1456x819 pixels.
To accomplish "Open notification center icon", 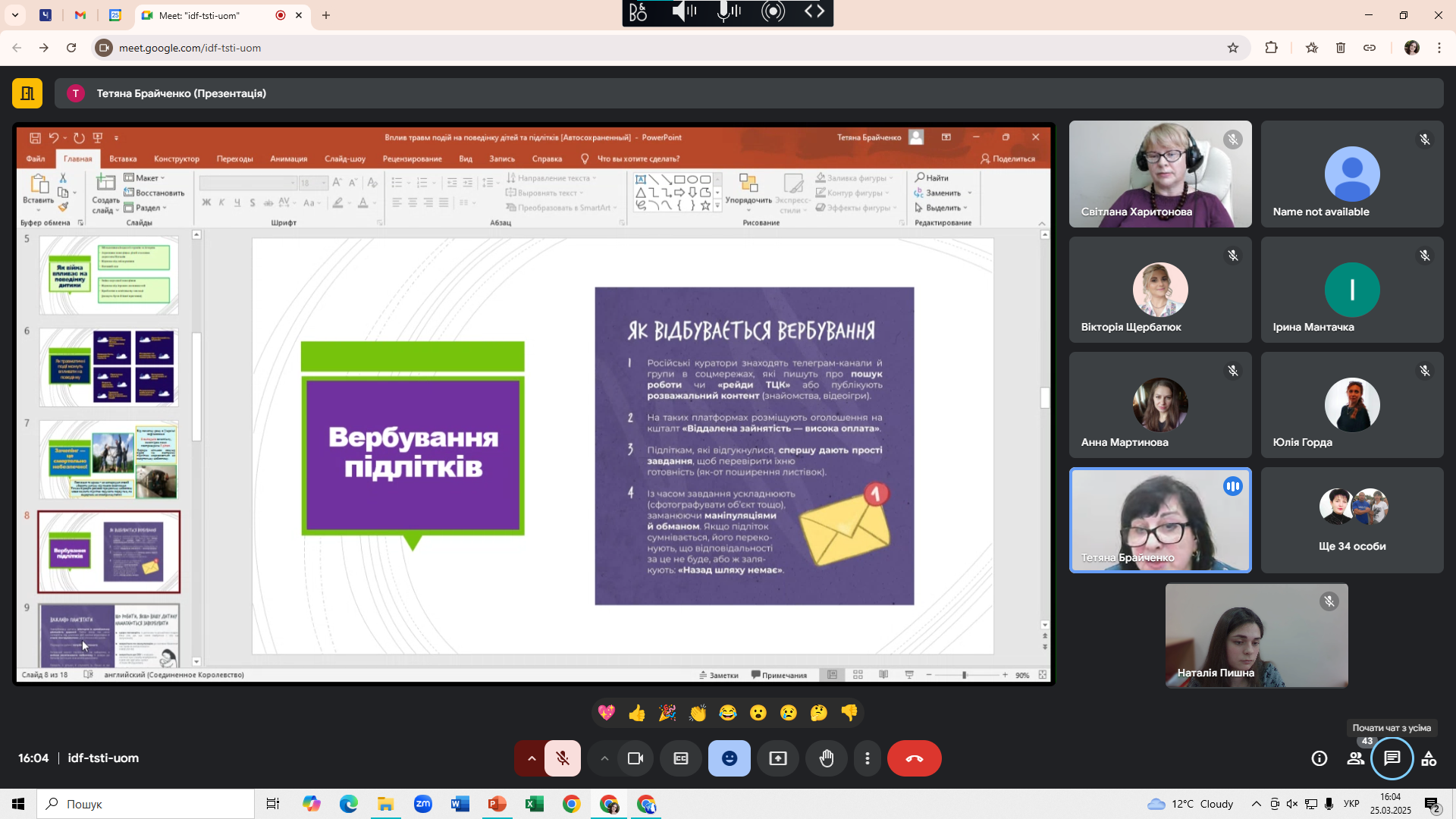I will [1432, 805].
